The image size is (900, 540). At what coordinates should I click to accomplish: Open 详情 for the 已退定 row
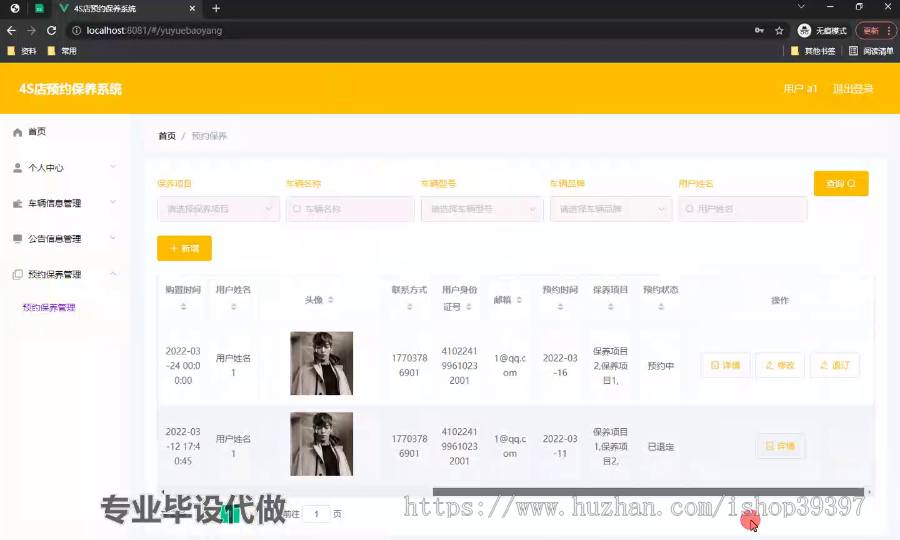tap(780, 446)
